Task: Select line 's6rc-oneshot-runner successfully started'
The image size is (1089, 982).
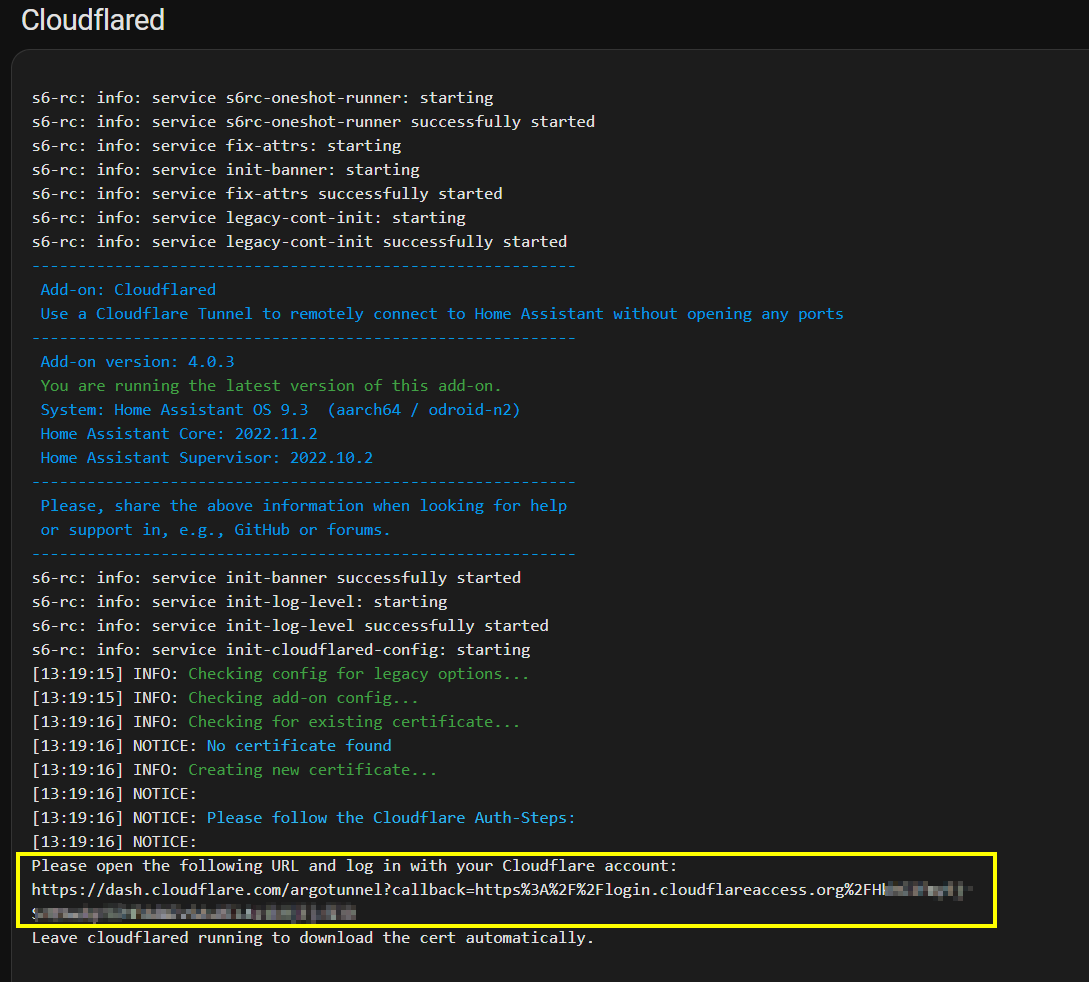Action: tap(313, 122)
